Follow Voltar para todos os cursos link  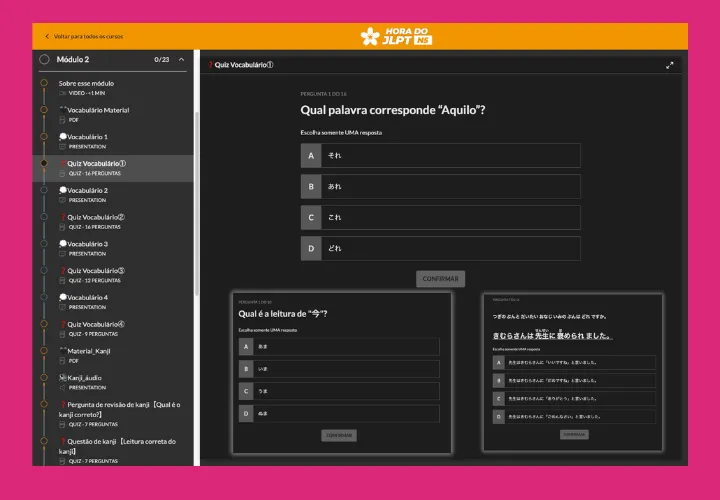[88, 36]
